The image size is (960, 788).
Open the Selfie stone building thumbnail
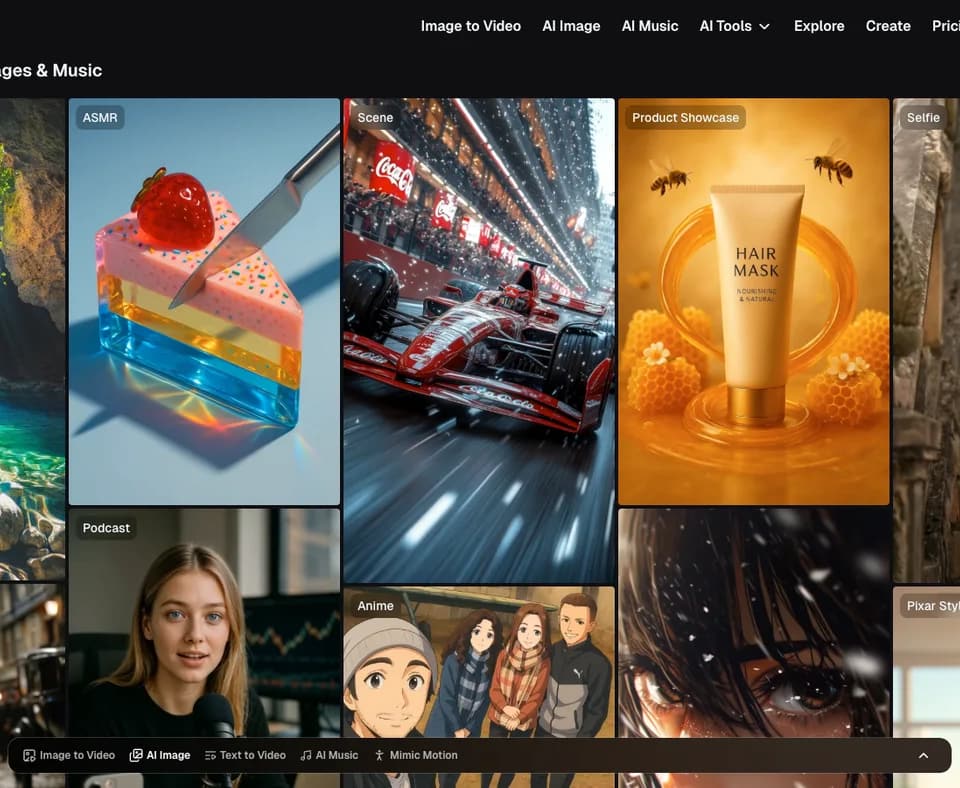[x=926, y=340]
